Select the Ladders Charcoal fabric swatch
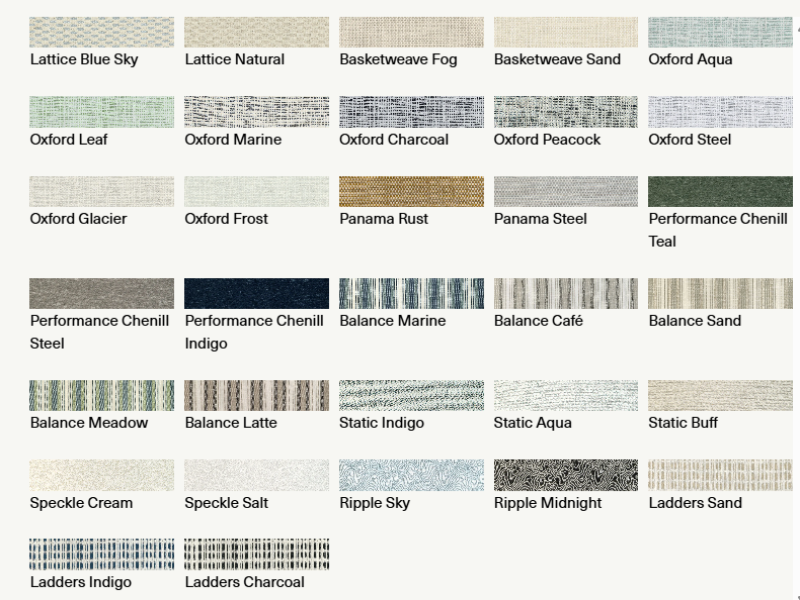This screenshot has width=800, height=600. (x=257, y=554)
